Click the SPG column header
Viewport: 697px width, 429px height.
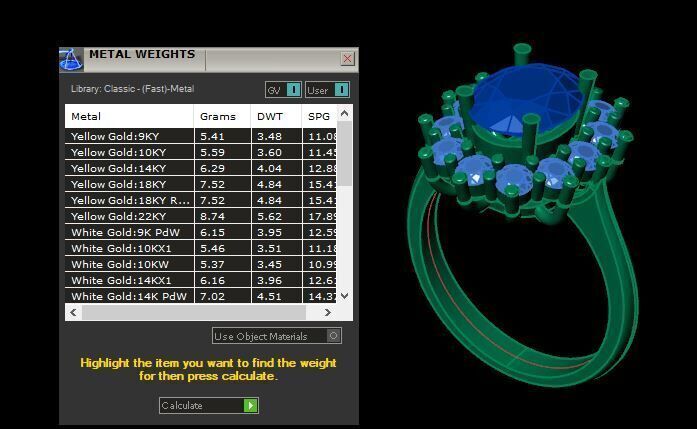pos(319,116)
